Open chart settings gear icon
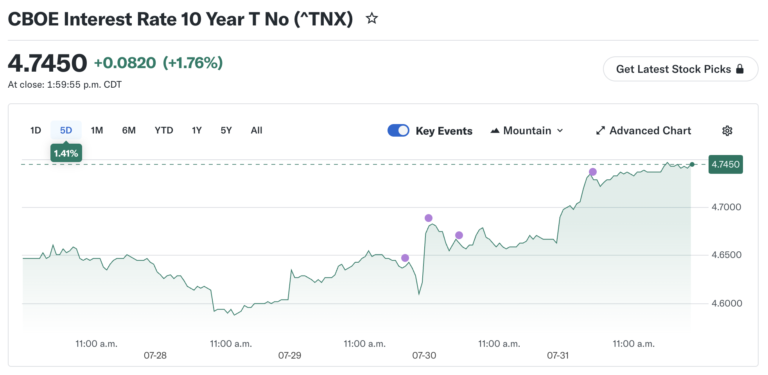The image size is (768, 375). 727,131
